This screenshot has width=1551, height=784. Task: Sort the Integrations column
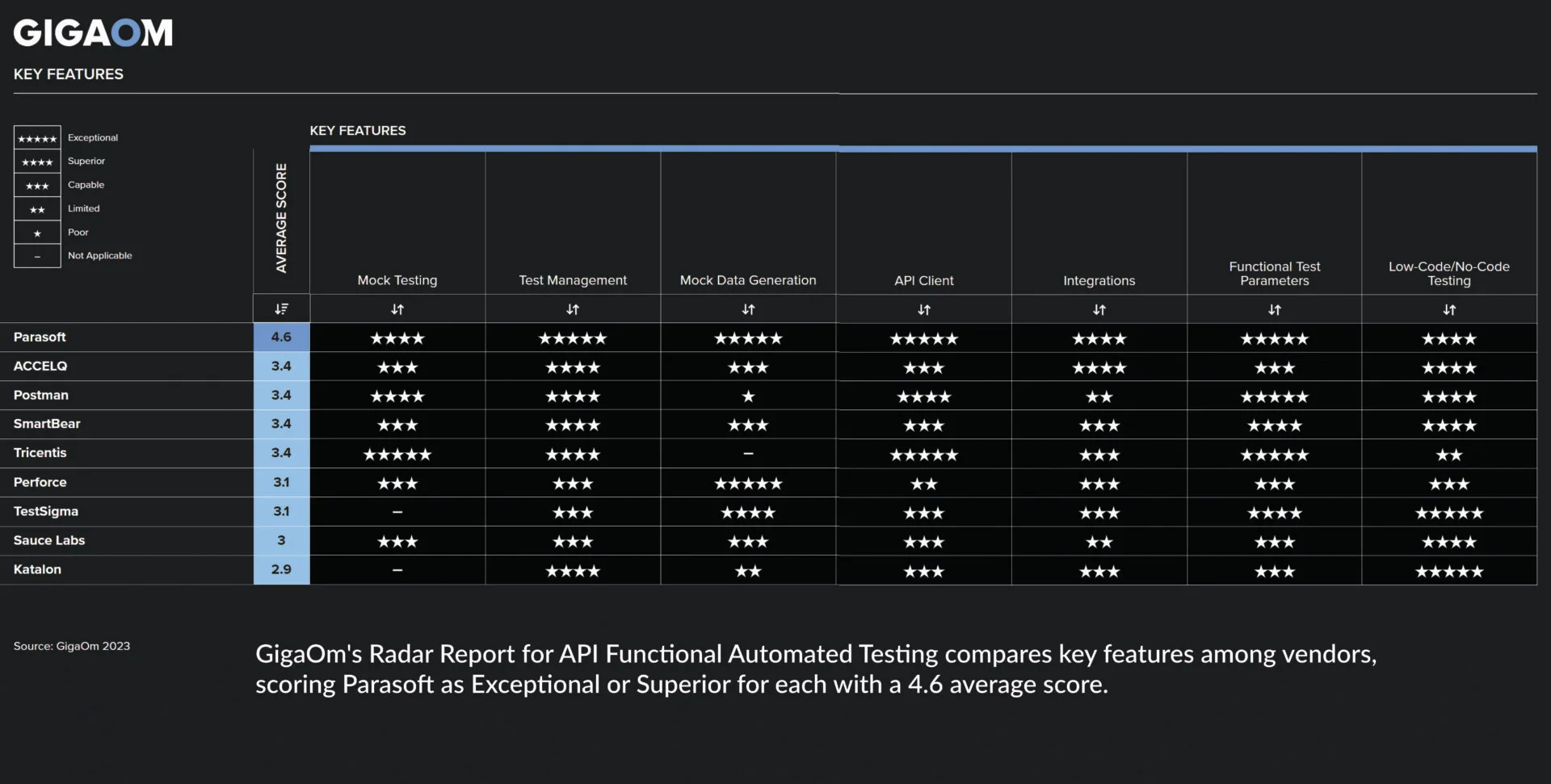(1099, 309)
